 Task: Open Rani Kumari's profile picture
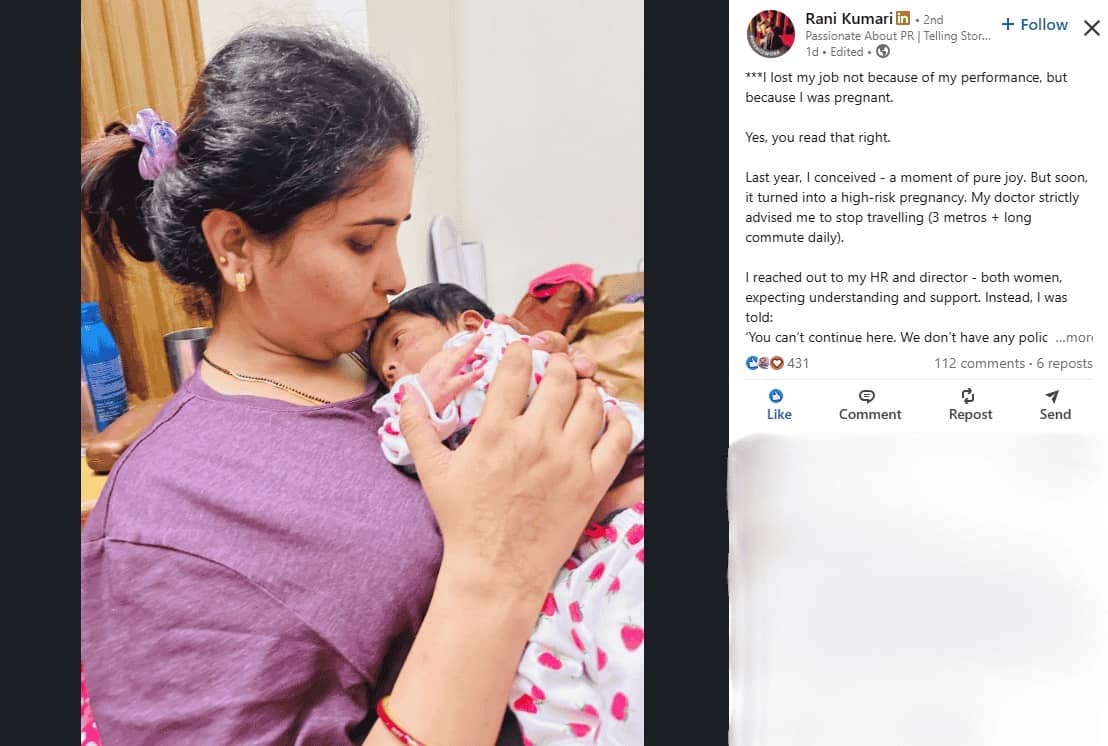click(x=770, y=34)
